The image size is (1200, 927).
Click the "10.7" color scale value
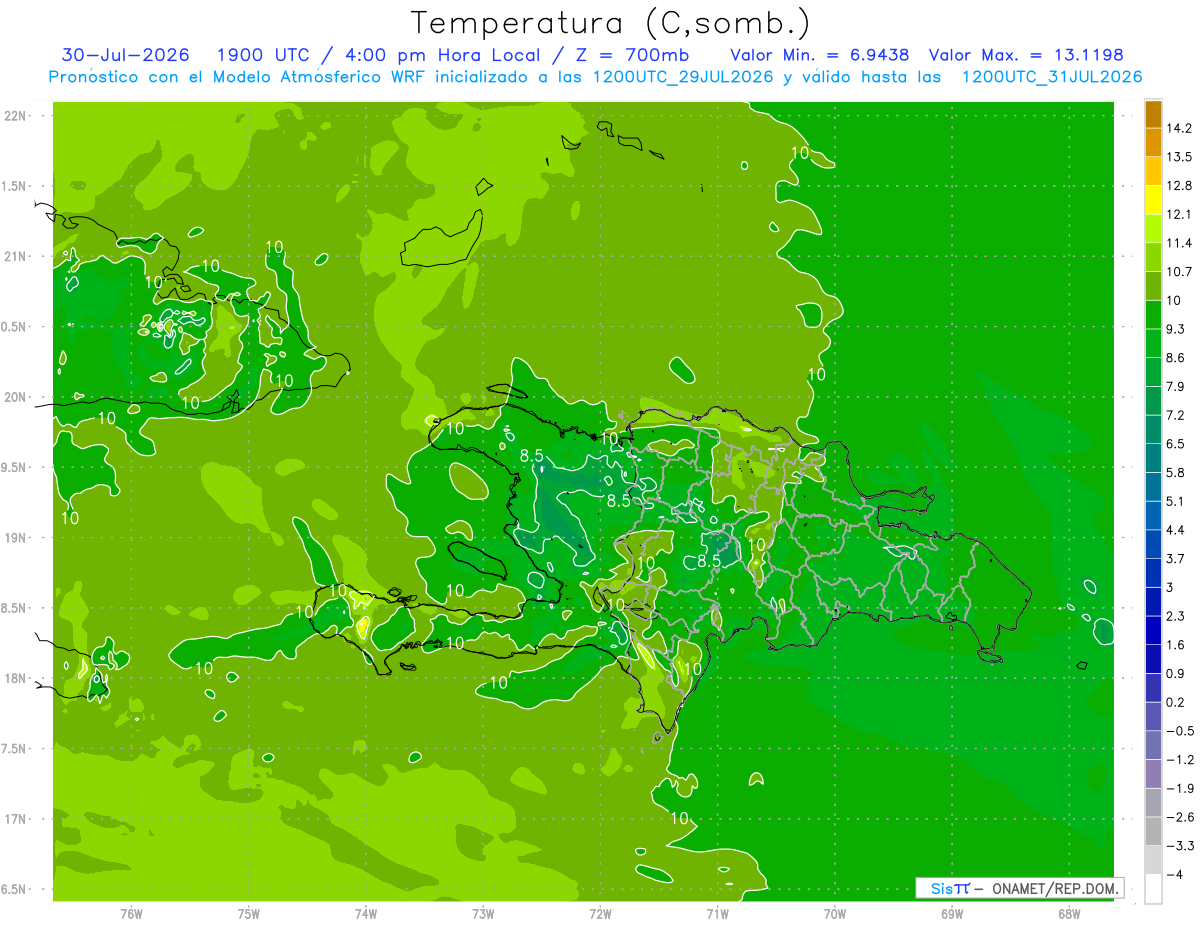1181,272
